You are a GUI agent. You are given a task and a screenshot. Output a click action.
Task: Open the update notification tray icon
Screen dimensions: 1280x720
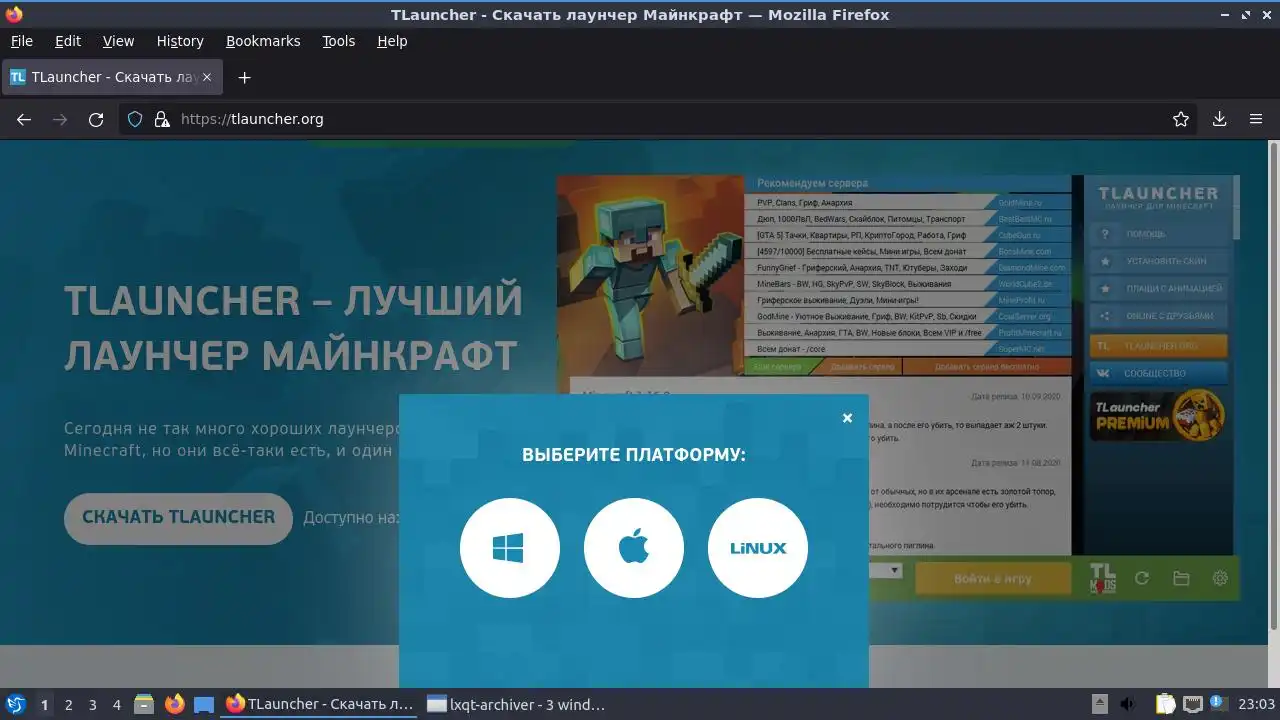[1218, 704]
